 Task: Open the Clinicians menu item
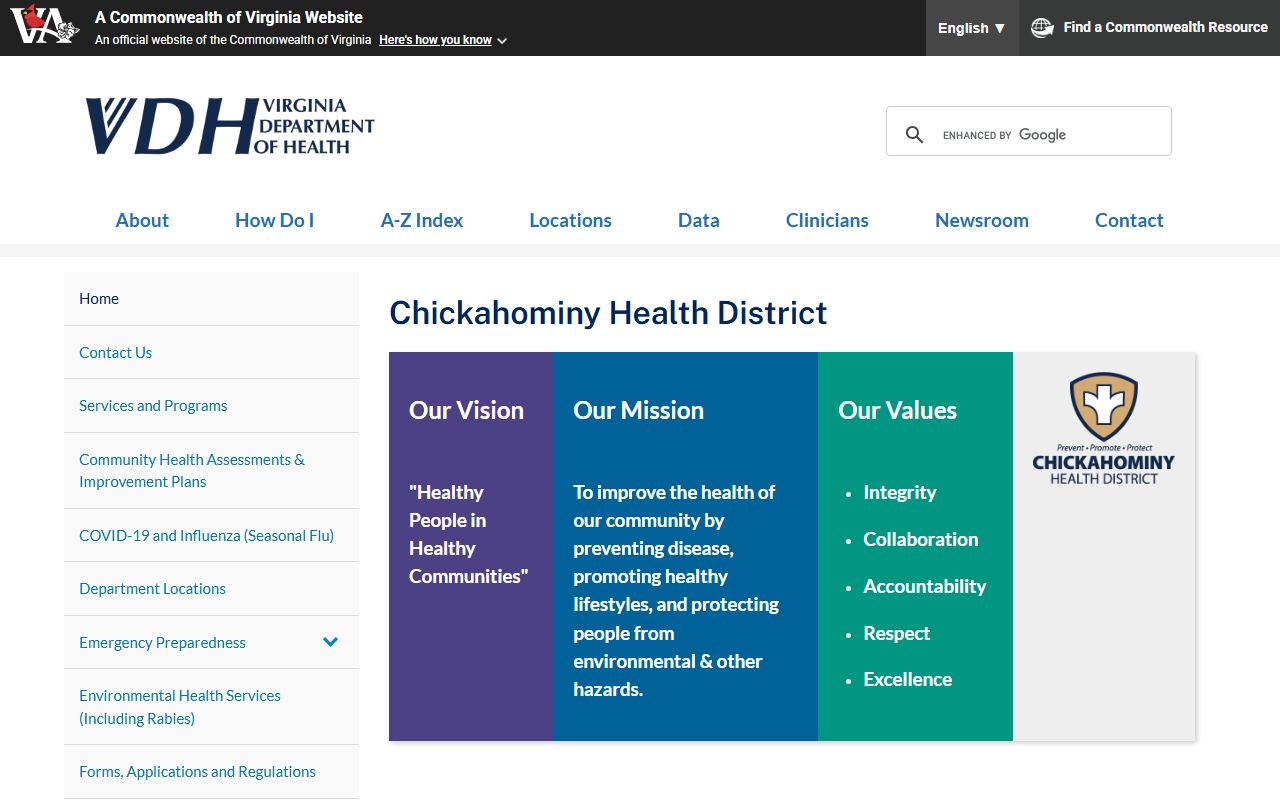click(827, 220)
